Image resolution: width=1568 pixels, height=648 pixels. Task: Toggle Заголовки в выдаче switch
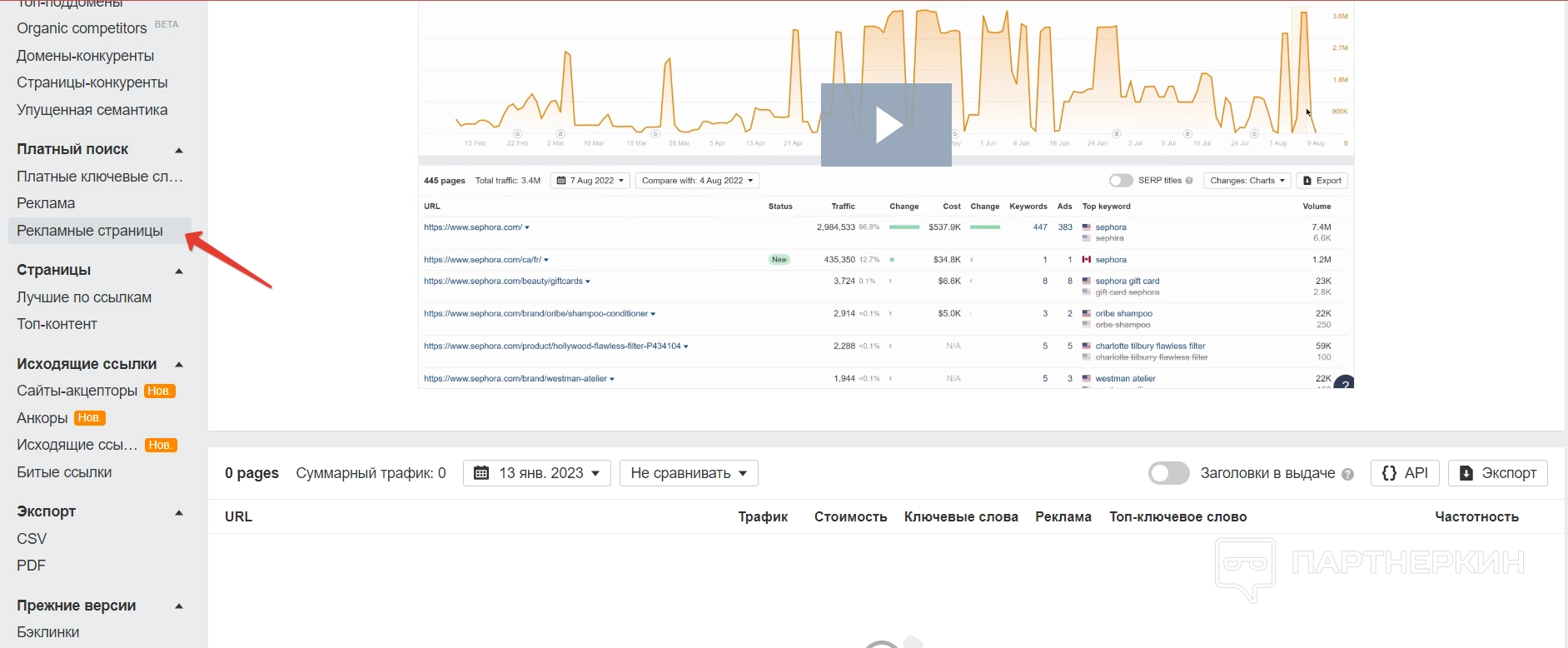coord(1168,473)
